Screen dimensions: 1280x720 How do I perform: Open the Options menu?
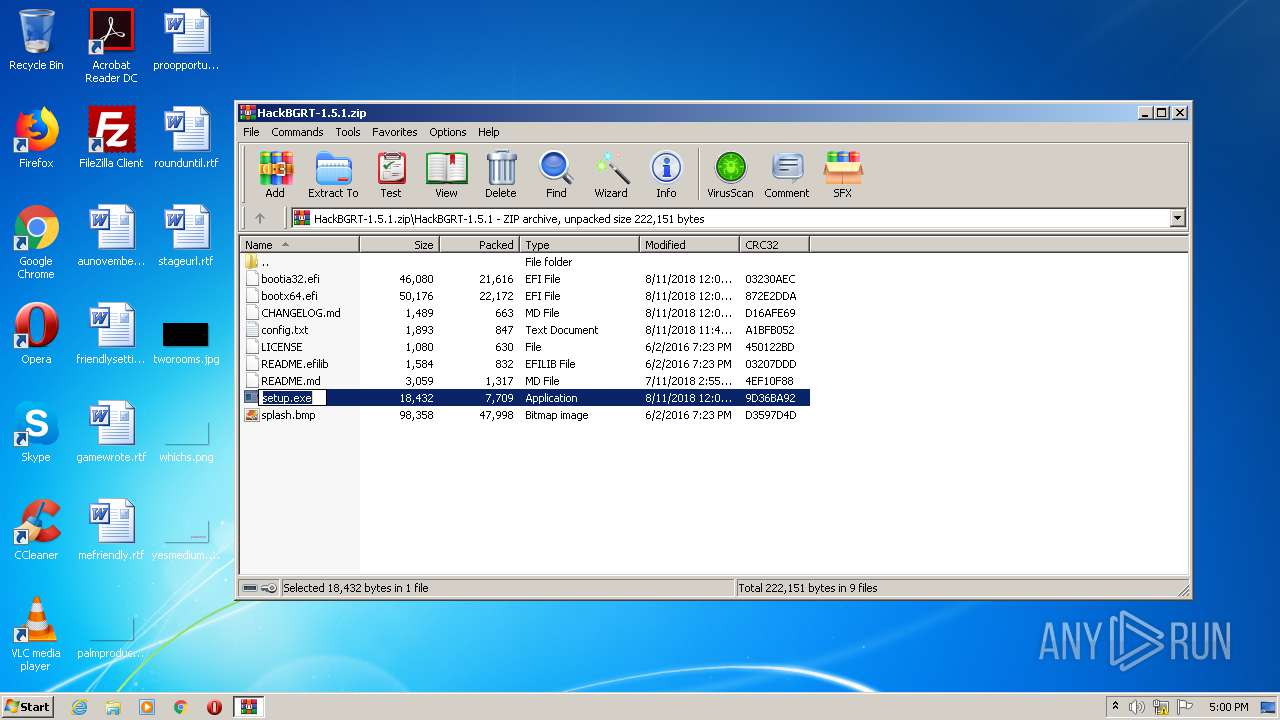(448, 132)
